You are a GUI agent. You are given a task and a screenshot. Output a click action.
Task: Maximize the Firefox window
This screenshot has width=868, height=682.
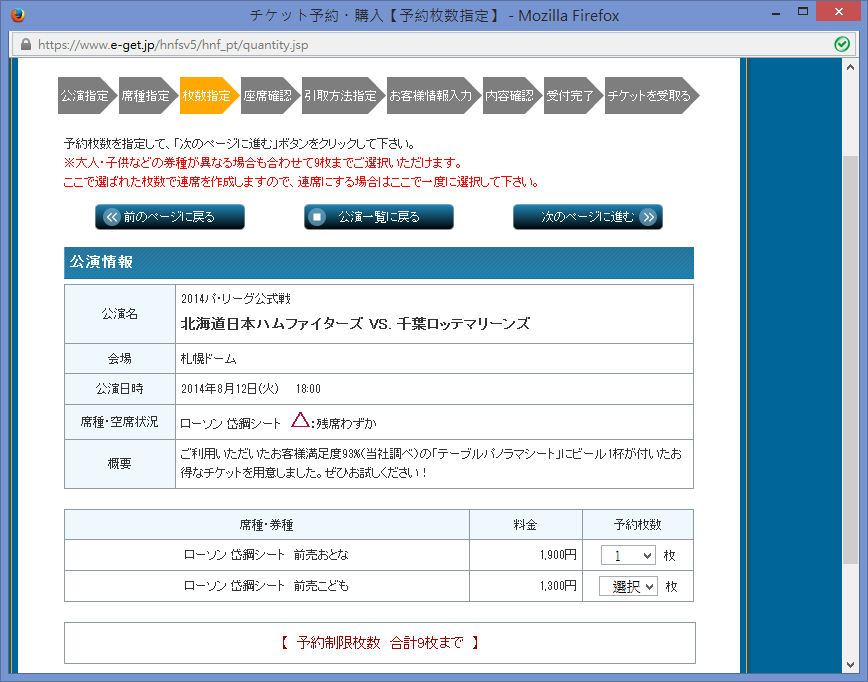pyautogui.click(x=803, y=12)
